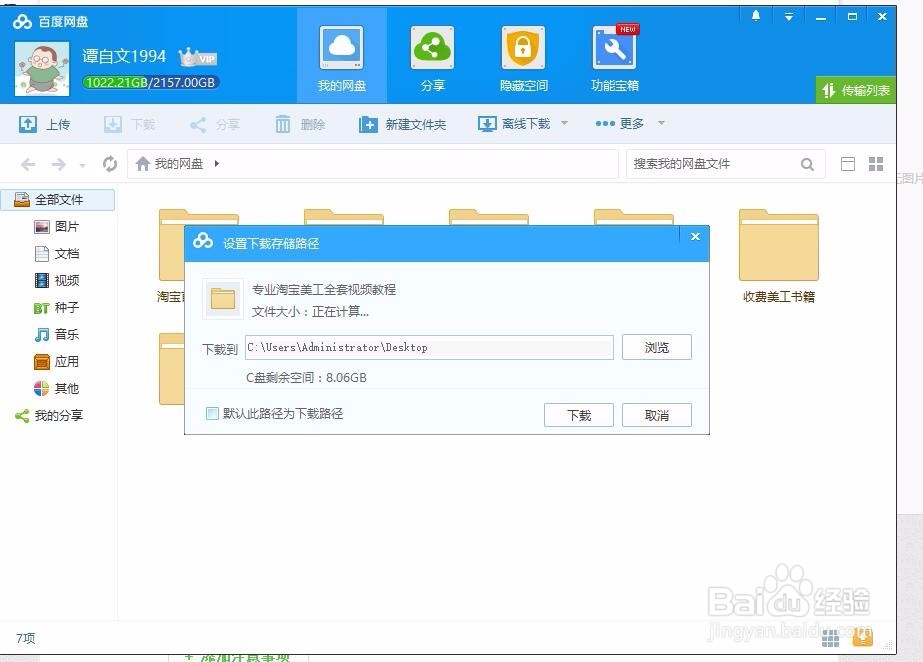
Task: Click the 下载到 path input field
Action: [x=429, y=347]
